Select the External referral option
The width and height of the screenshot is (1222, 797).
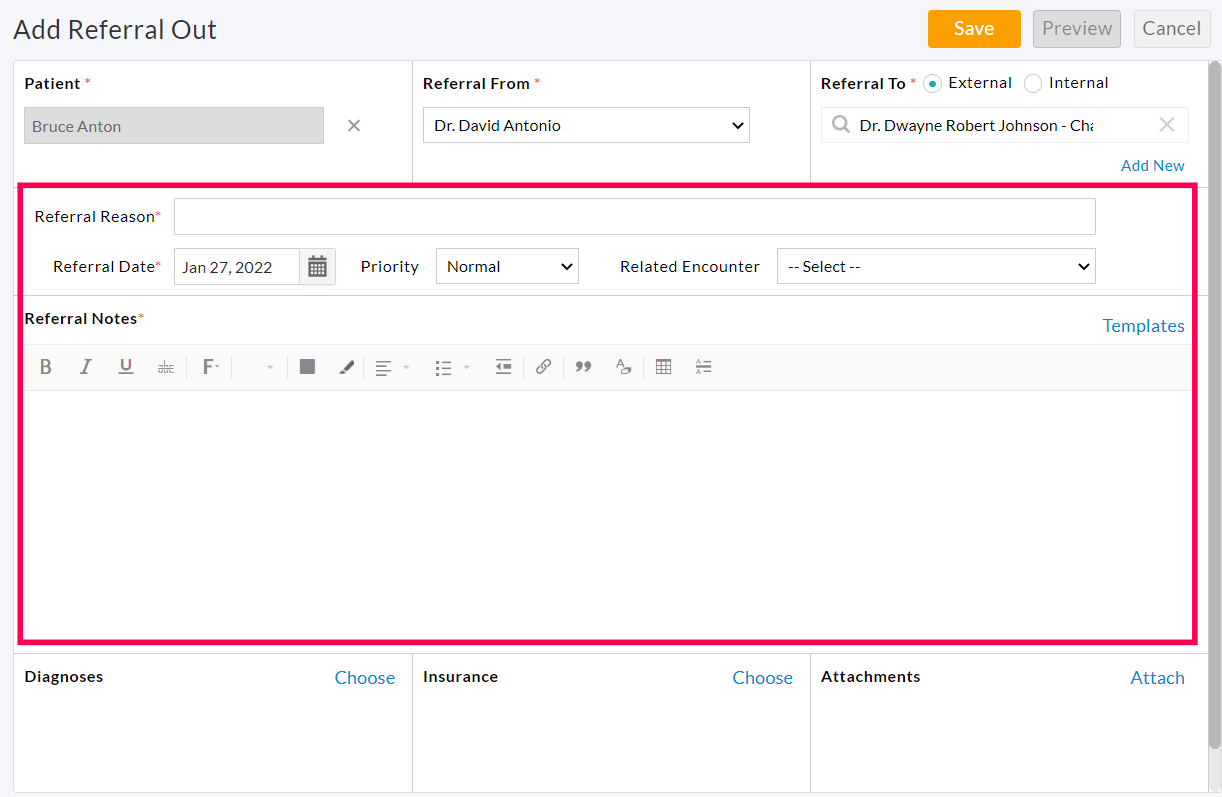(931, 83)
